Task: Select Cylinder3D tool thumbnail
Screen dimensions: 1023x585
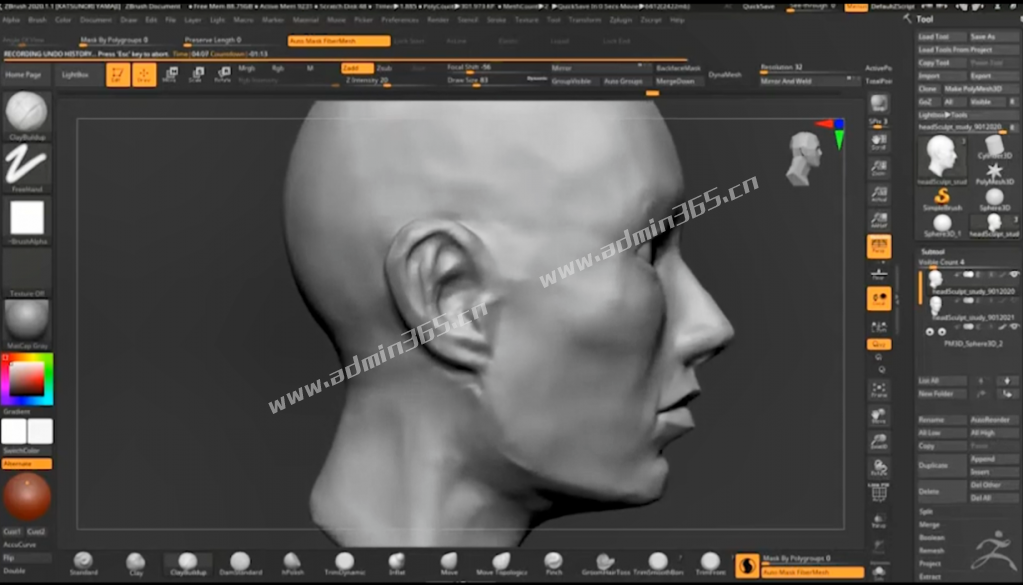Action: tap(994, 147)
